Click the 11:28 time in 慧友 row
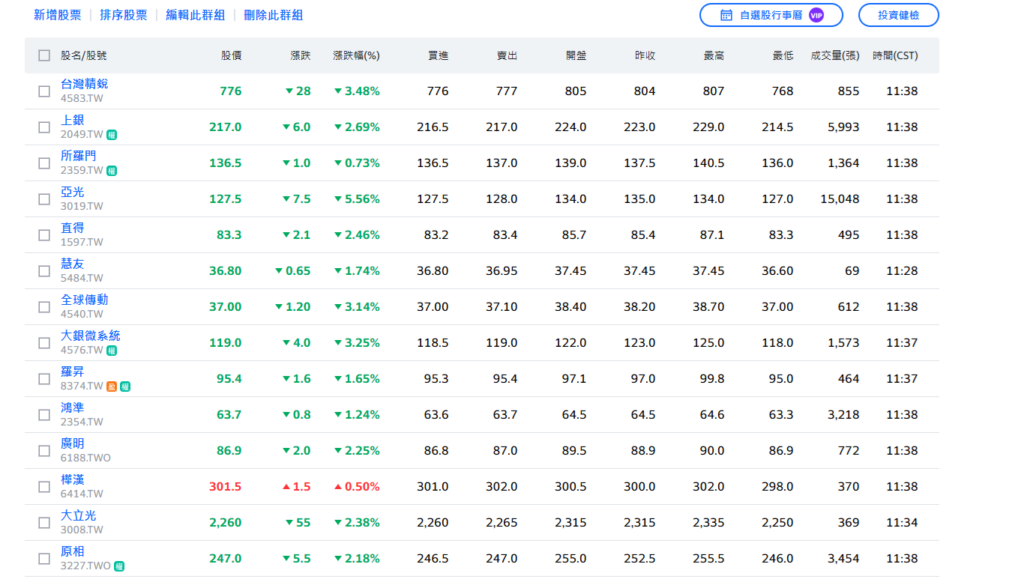The width and height of the screenshot is (1024, 582). 902,271
